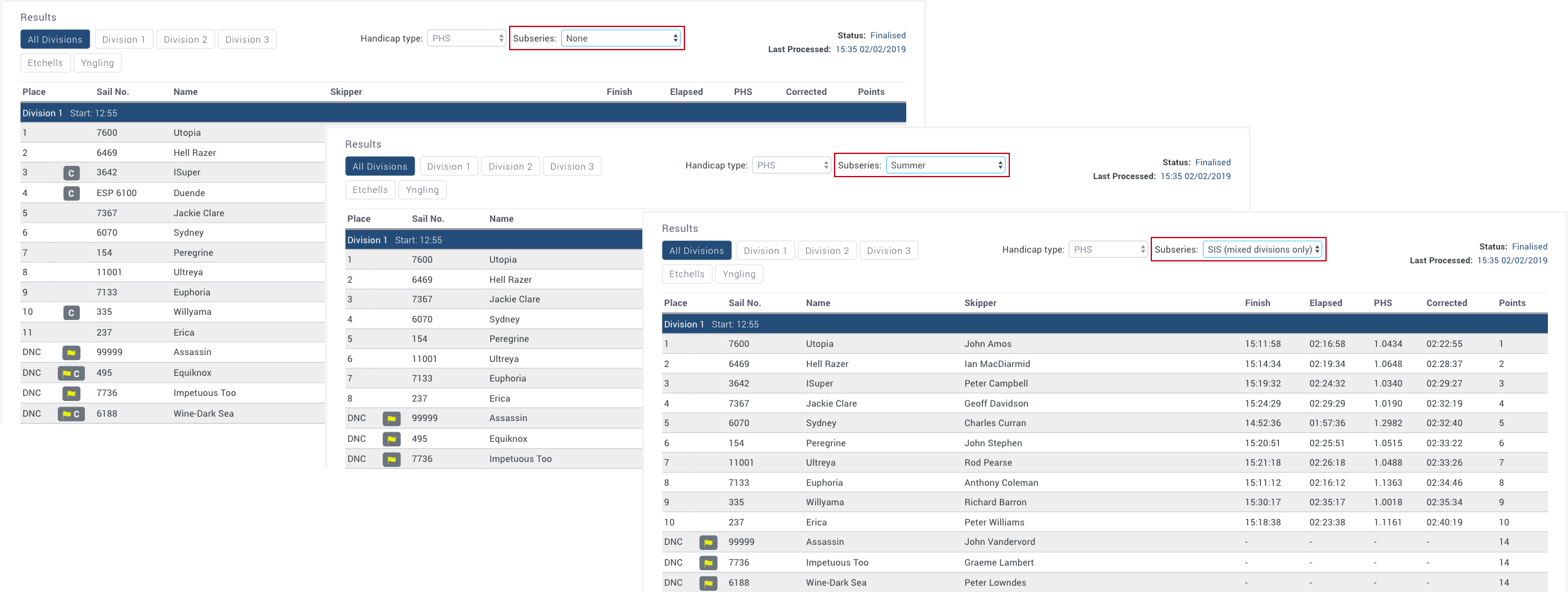
Task: Select Etchells tab in back panel
Action: 45,63
